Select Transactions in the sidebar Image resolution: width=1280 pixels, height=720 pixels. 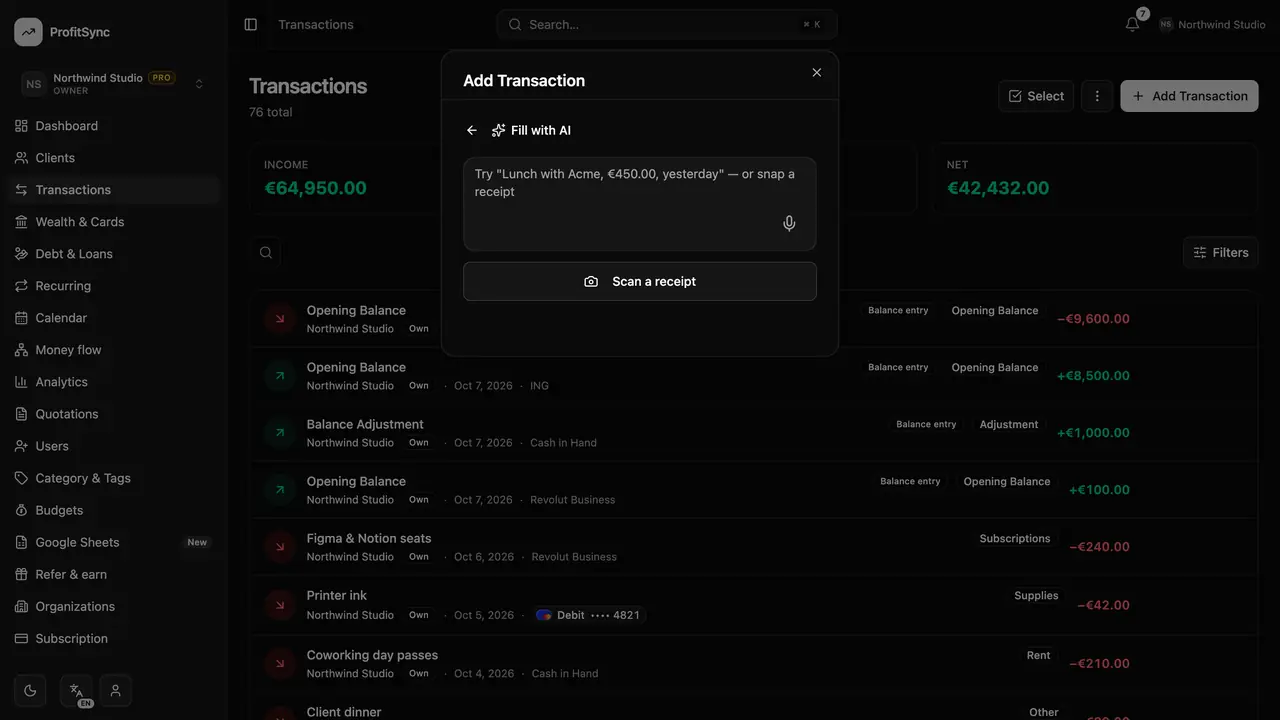(x=113, y=190)
